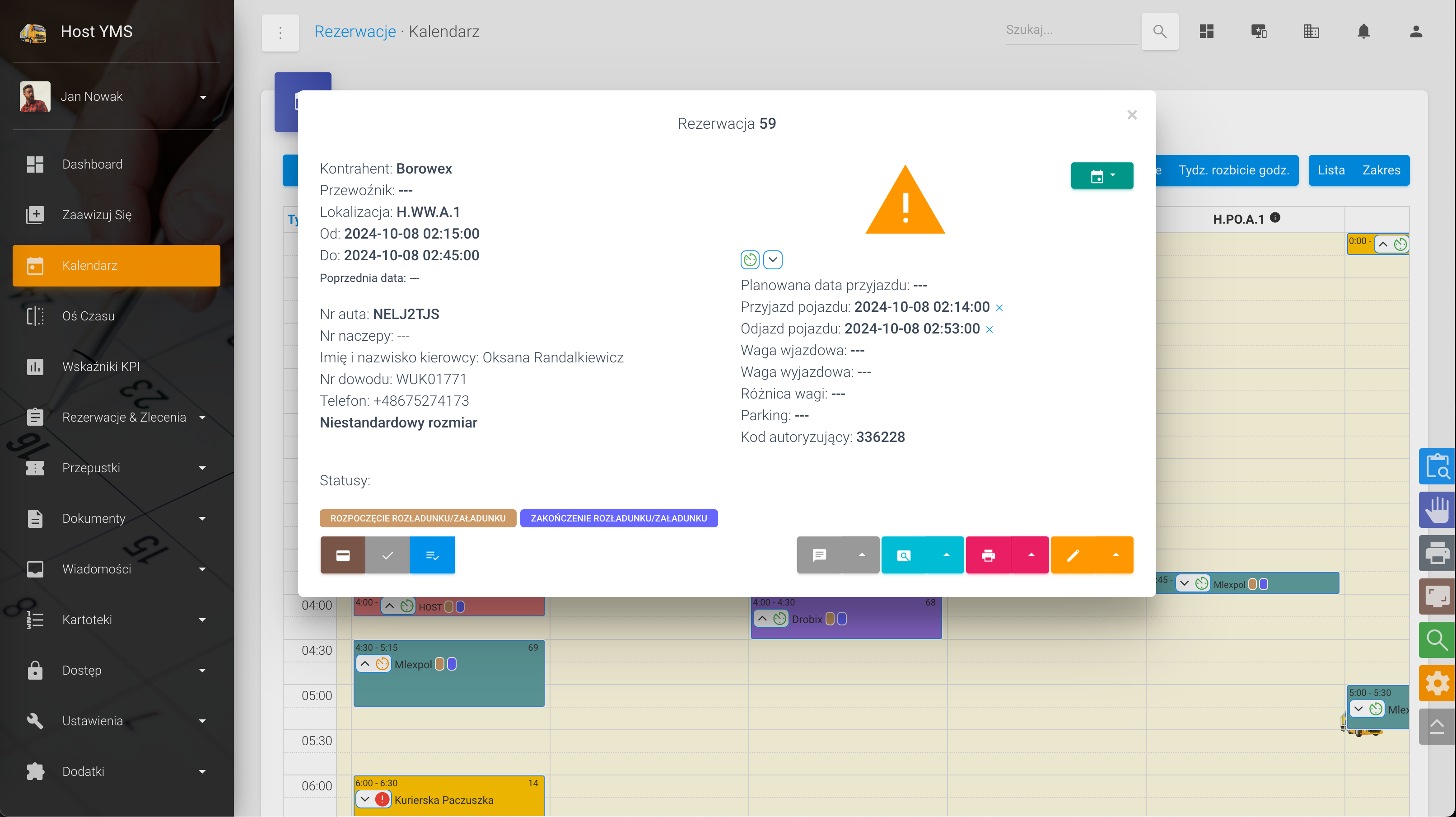This screenshot has width=1456, height=817.
Task: Click the orange pencil edit button
Action: pyautogui.click(x=1072, y=555)
